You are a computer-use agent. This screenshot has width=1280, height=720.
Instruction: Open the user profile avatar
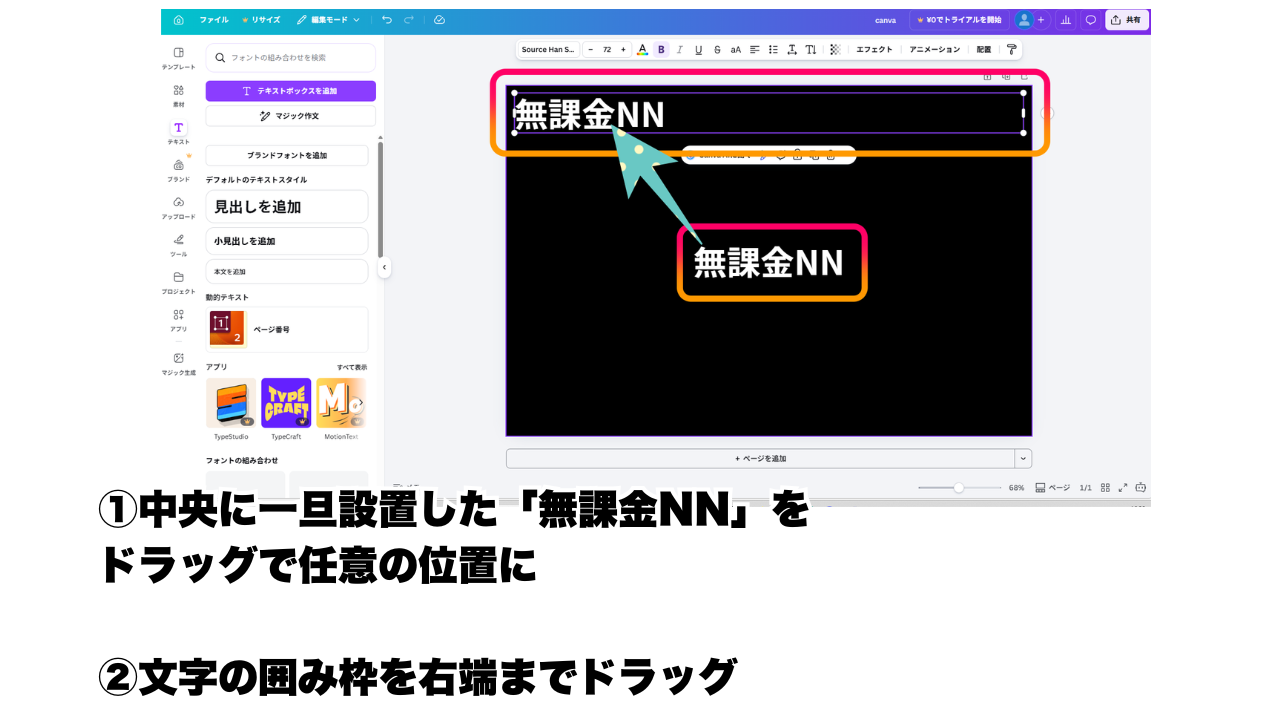tap(1024, 20)
